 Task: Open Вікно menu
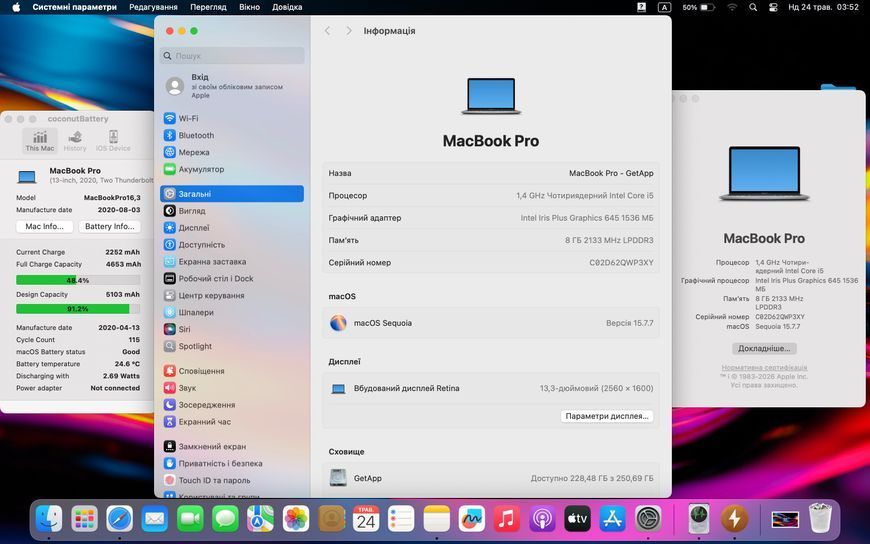[249, 7]
